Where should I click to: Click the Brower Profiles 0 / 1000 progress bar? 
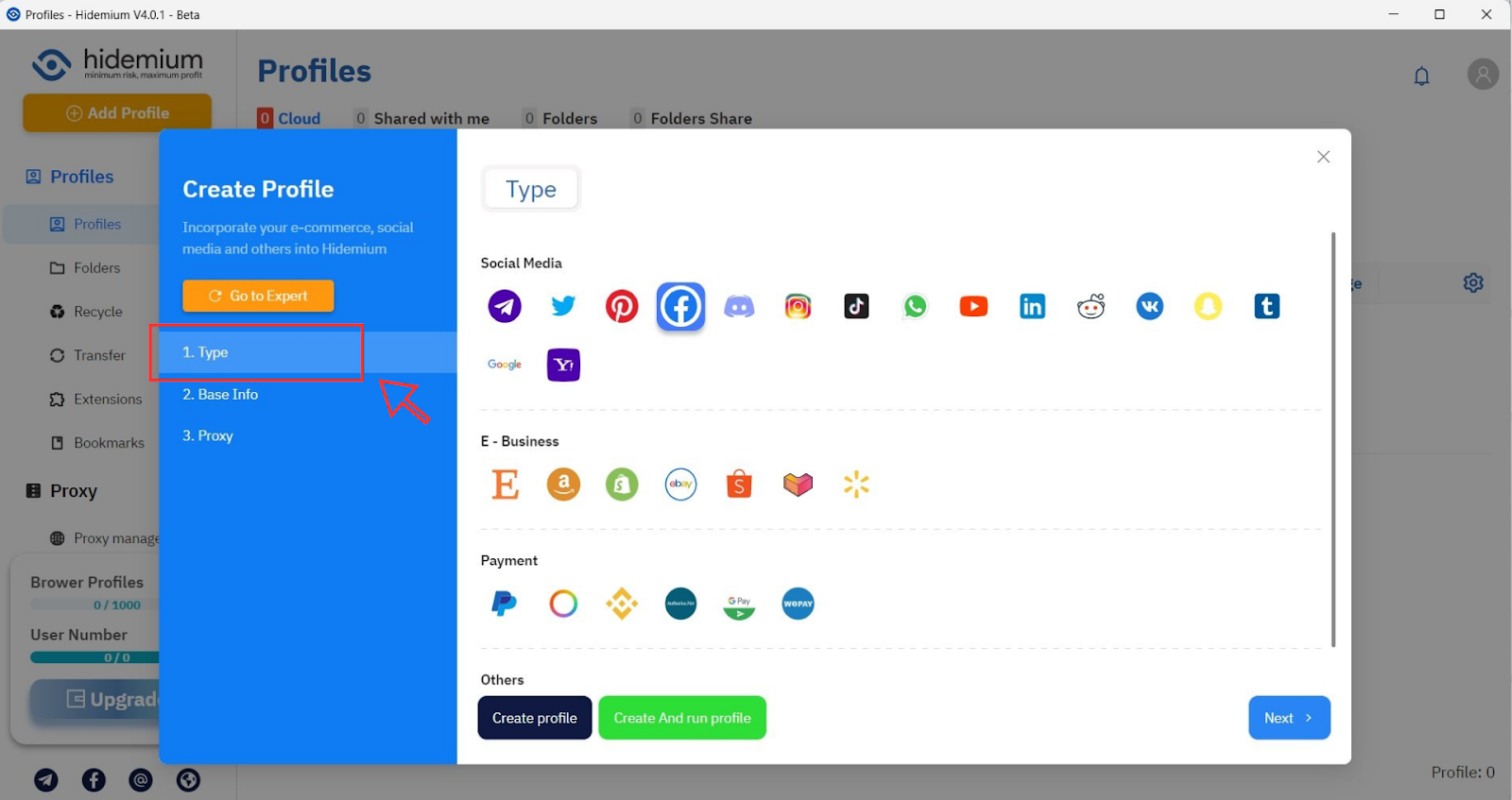pos(94,604)
